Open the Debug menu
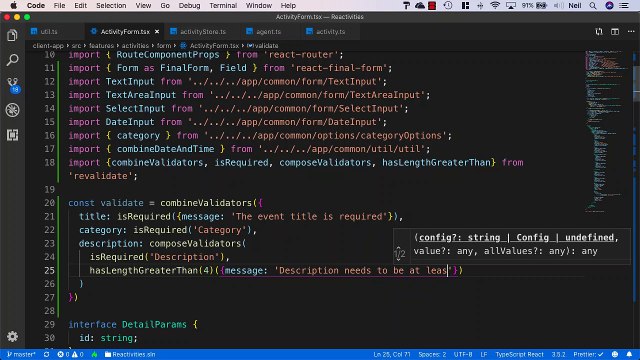Image resolution: width=640 pixels, height=360 pixels. click(x=189, y=5)
